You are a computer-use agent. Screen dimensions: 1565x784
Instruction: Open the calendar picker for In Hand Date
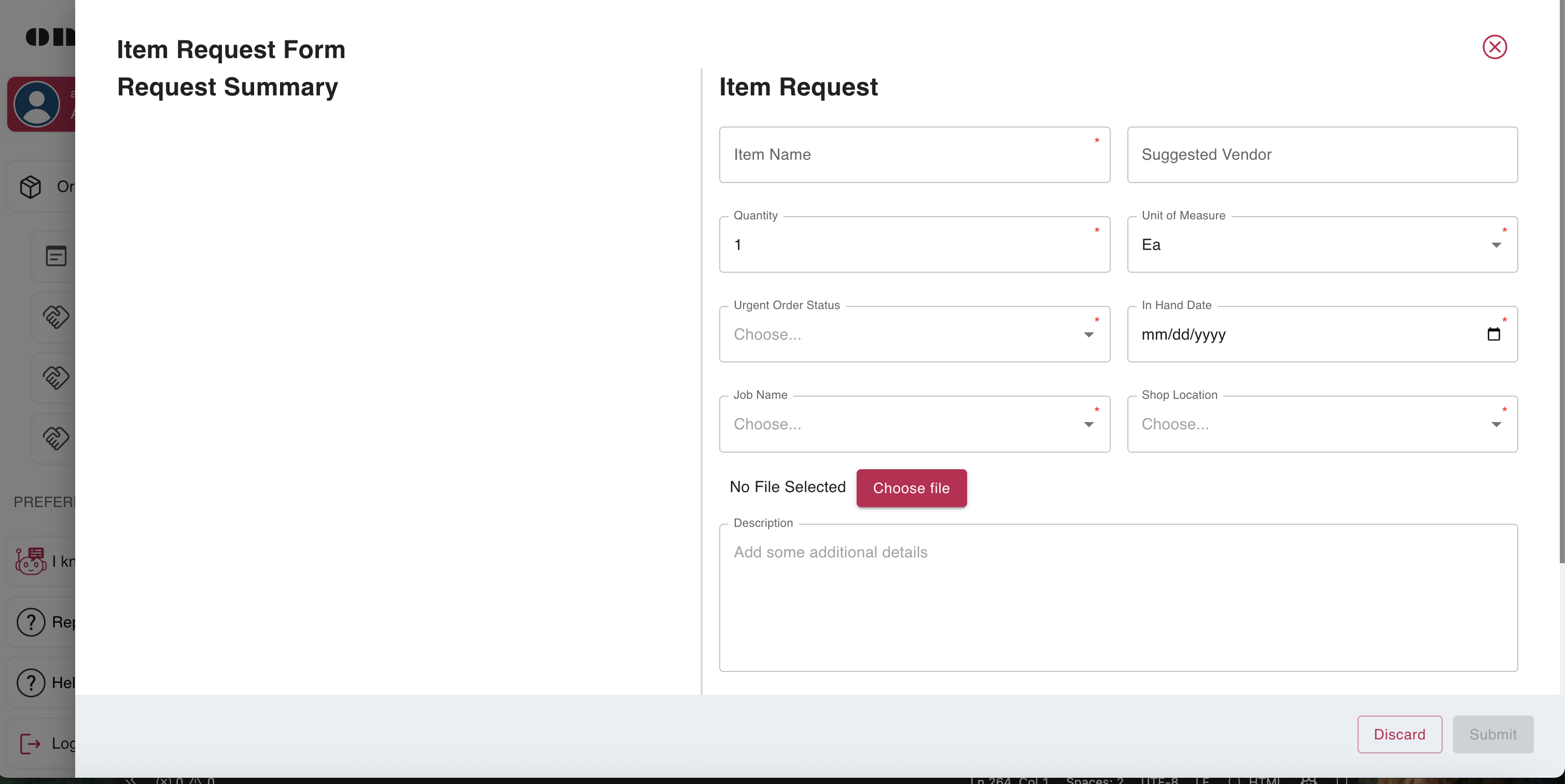click(1494, 333)
